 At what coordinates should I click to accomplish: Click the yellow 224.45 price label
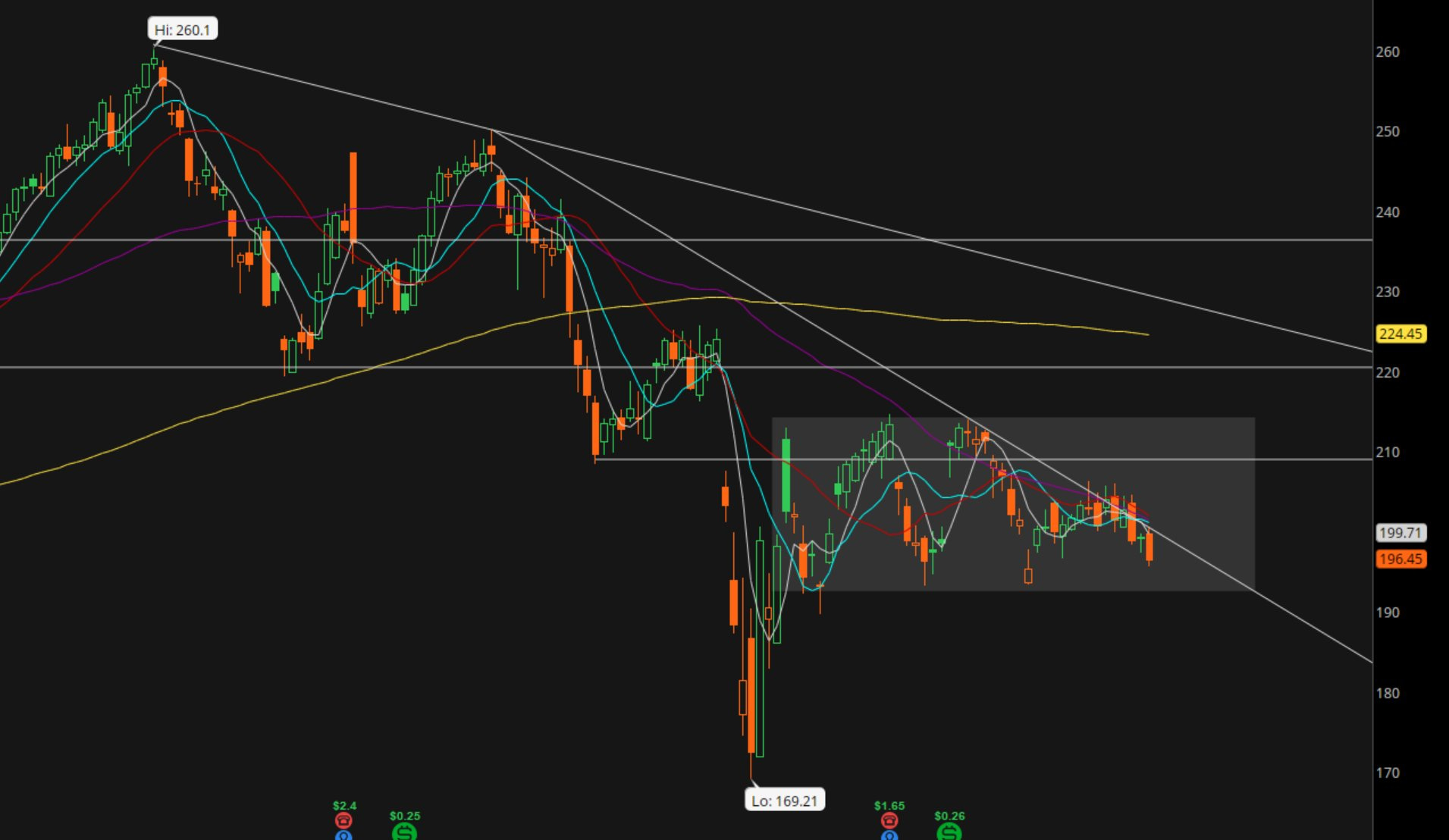pos(1400,334)
